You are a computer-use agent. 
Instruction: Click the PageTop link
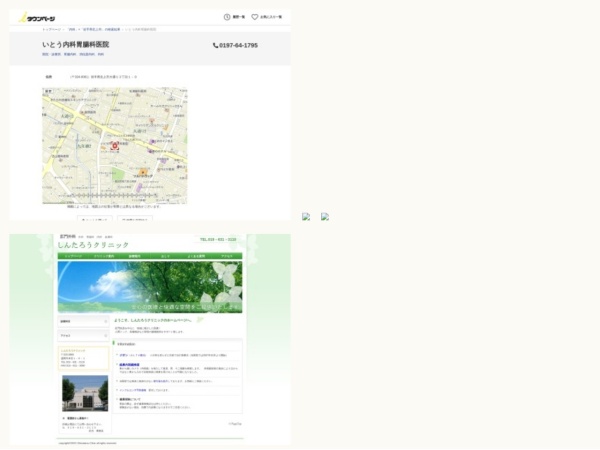(x=235, y=424)
